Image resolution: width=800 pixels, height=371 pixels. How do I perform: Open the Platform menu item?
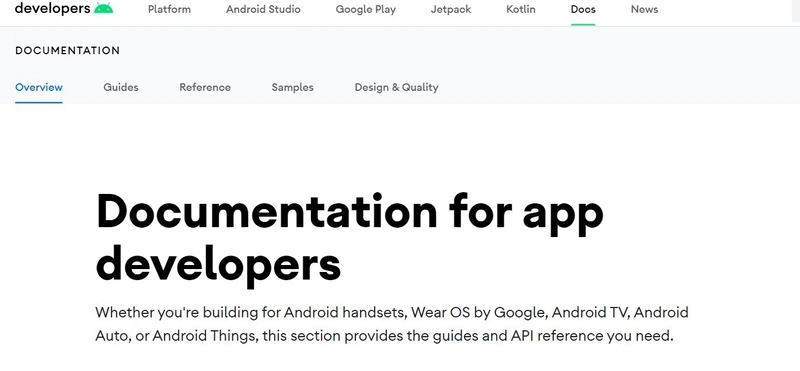tap(169, 9)
